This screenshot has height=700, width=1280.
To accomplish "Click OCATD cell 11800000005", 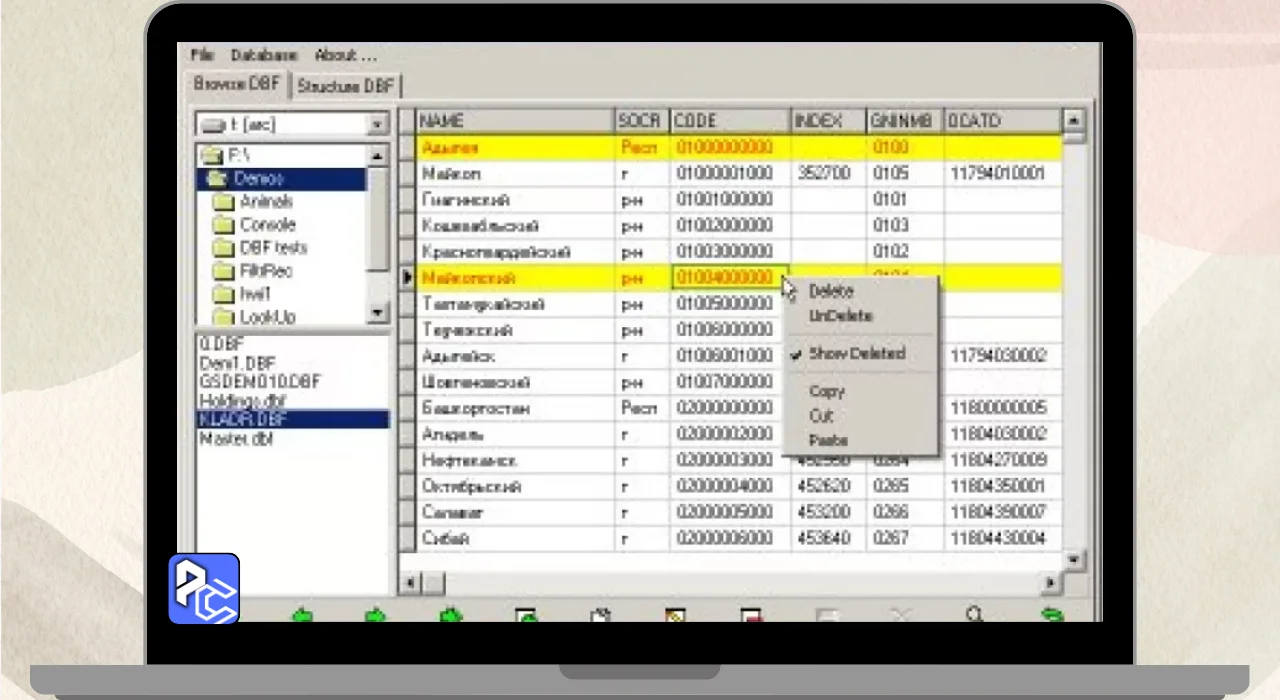I will click(x=1001, y=408).
